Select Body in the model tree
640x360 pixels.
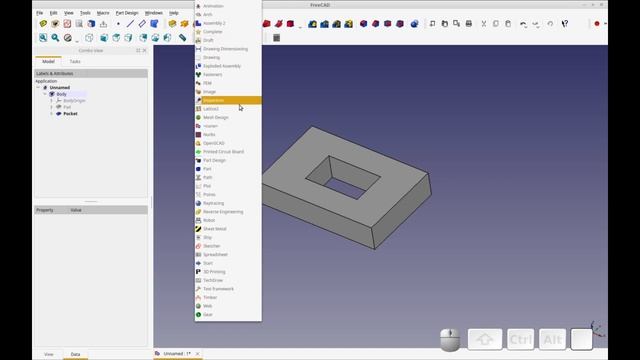(61, 94)
